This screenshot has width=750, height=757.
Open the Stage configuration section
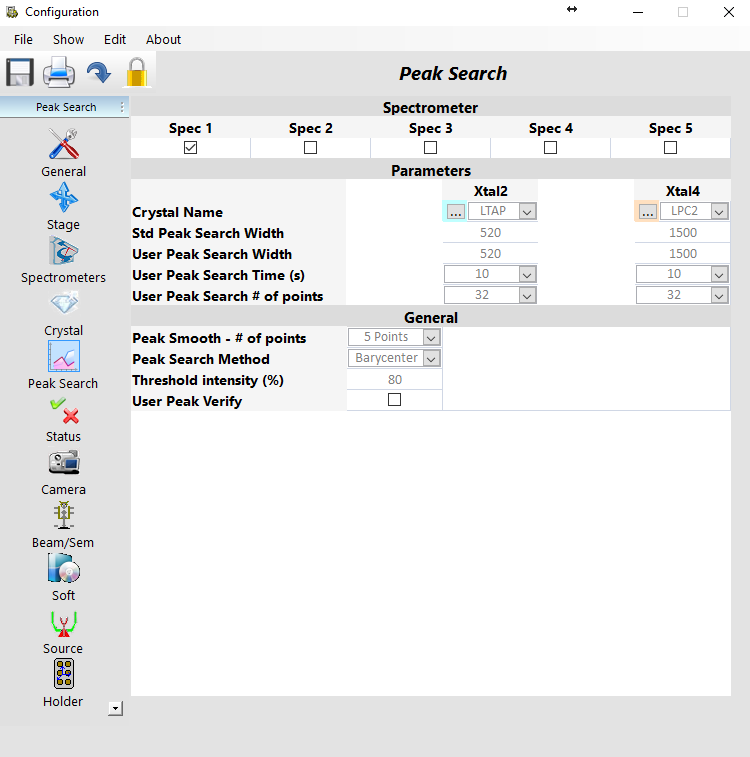pos(63,198)
